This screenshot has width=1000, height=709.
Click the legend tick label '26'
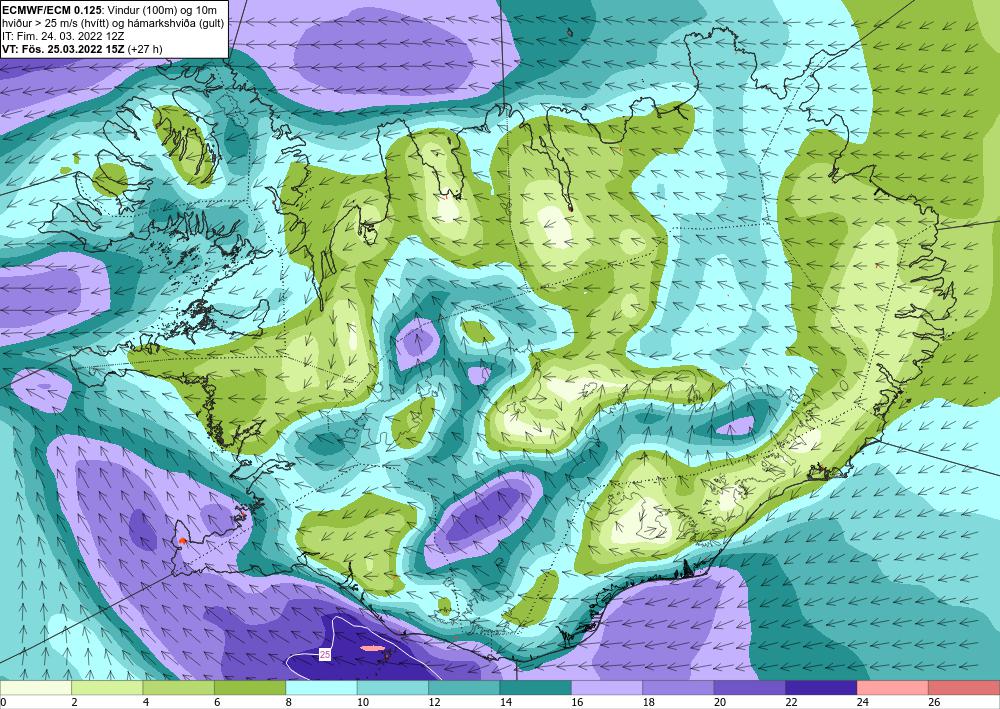coord(934,702)
